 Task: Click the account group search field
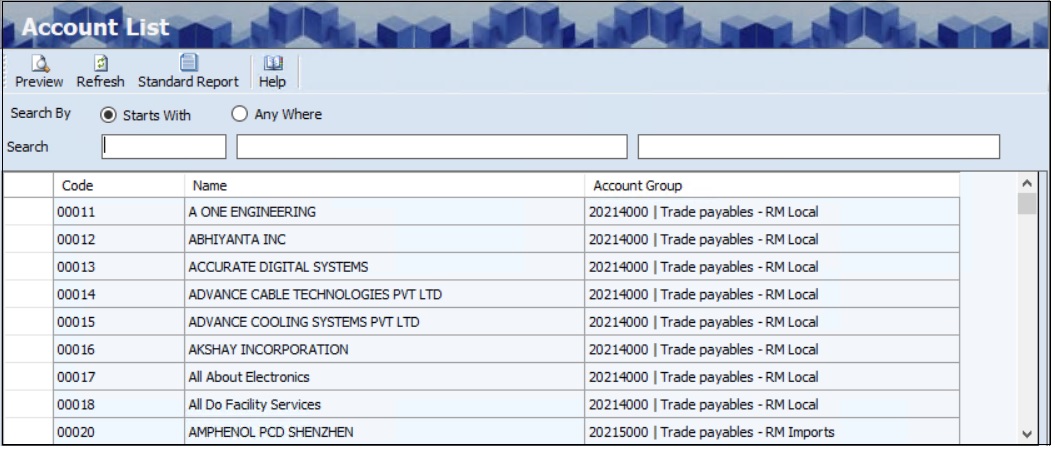click(x=819, y=147)
